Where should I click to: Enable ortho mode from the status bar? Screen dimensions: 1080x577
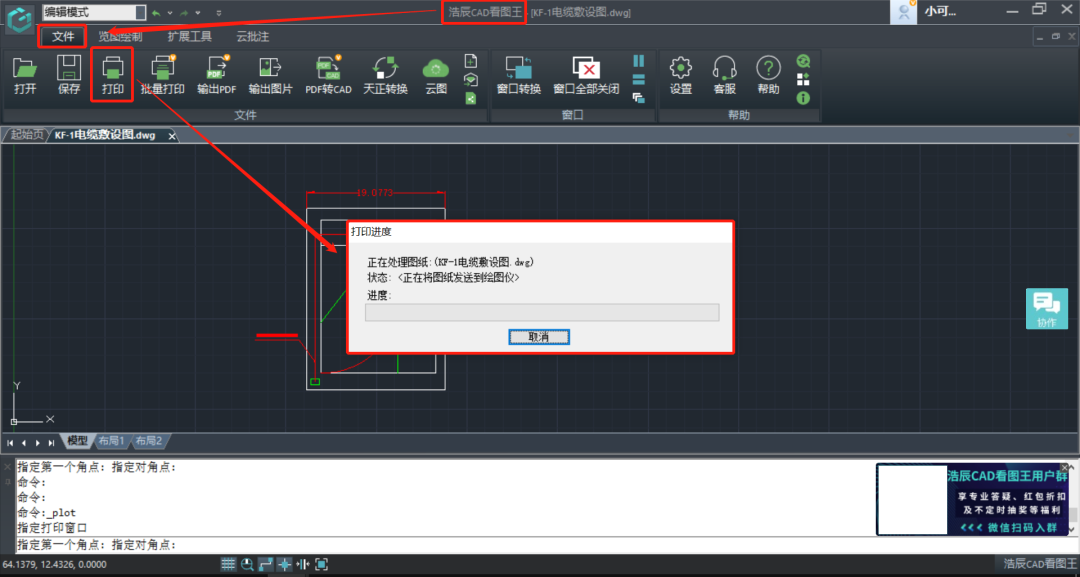[x=265, y=563]
